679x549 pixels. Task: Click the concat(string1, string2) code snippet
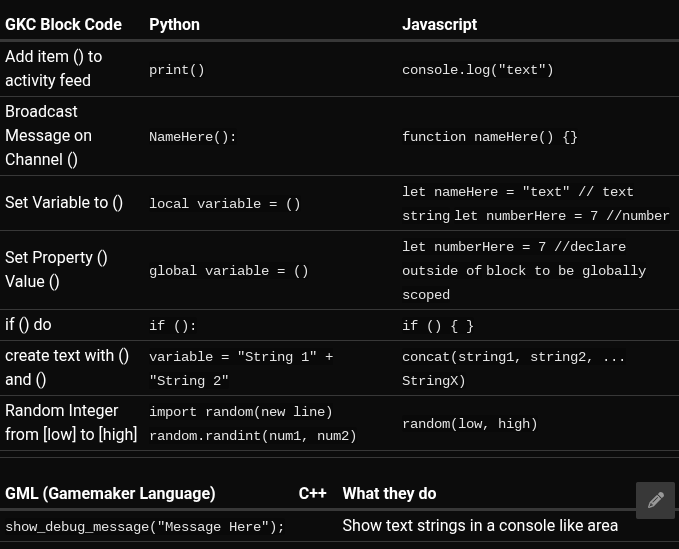tap(513, 357)
